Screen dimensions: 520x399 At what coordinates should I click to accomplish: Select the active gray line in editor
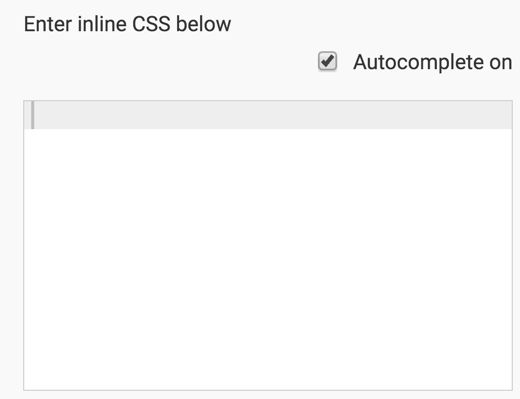268,115
